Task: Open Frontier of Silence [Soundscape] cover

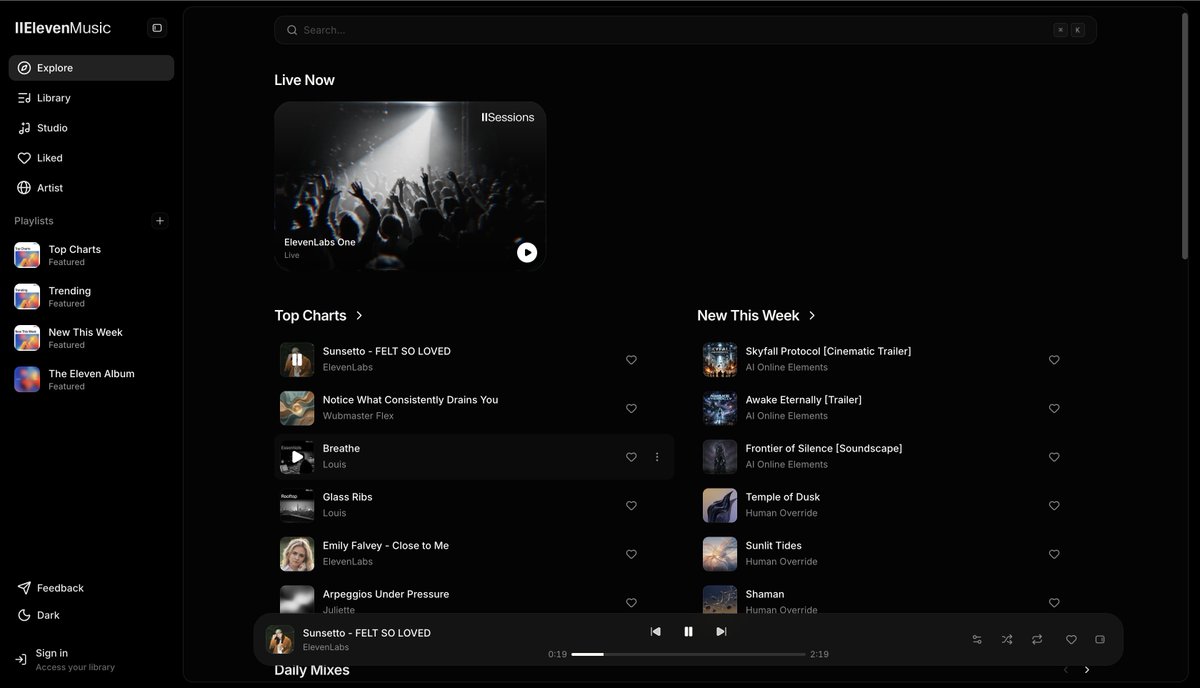Action: (720, 457)
